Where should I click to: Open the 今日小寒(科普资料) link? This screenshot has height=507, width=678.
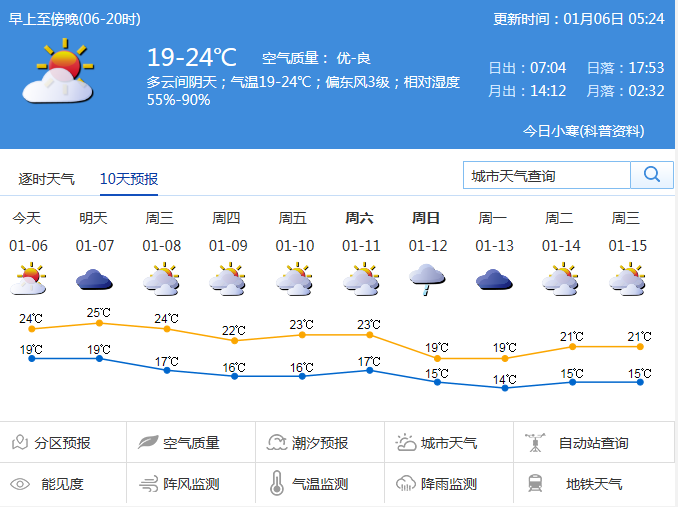[x=584, y=131]
